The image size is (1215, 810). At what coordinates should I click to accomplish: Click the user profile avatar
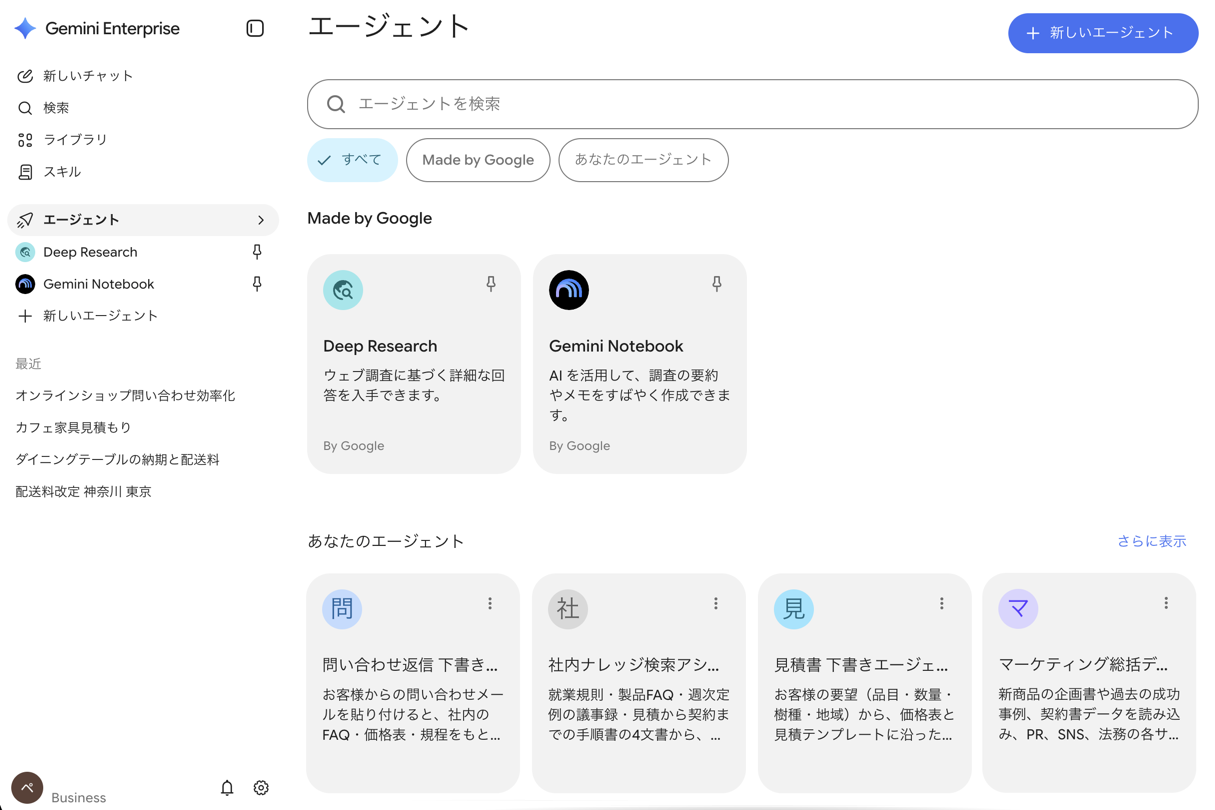coord(27,788)
